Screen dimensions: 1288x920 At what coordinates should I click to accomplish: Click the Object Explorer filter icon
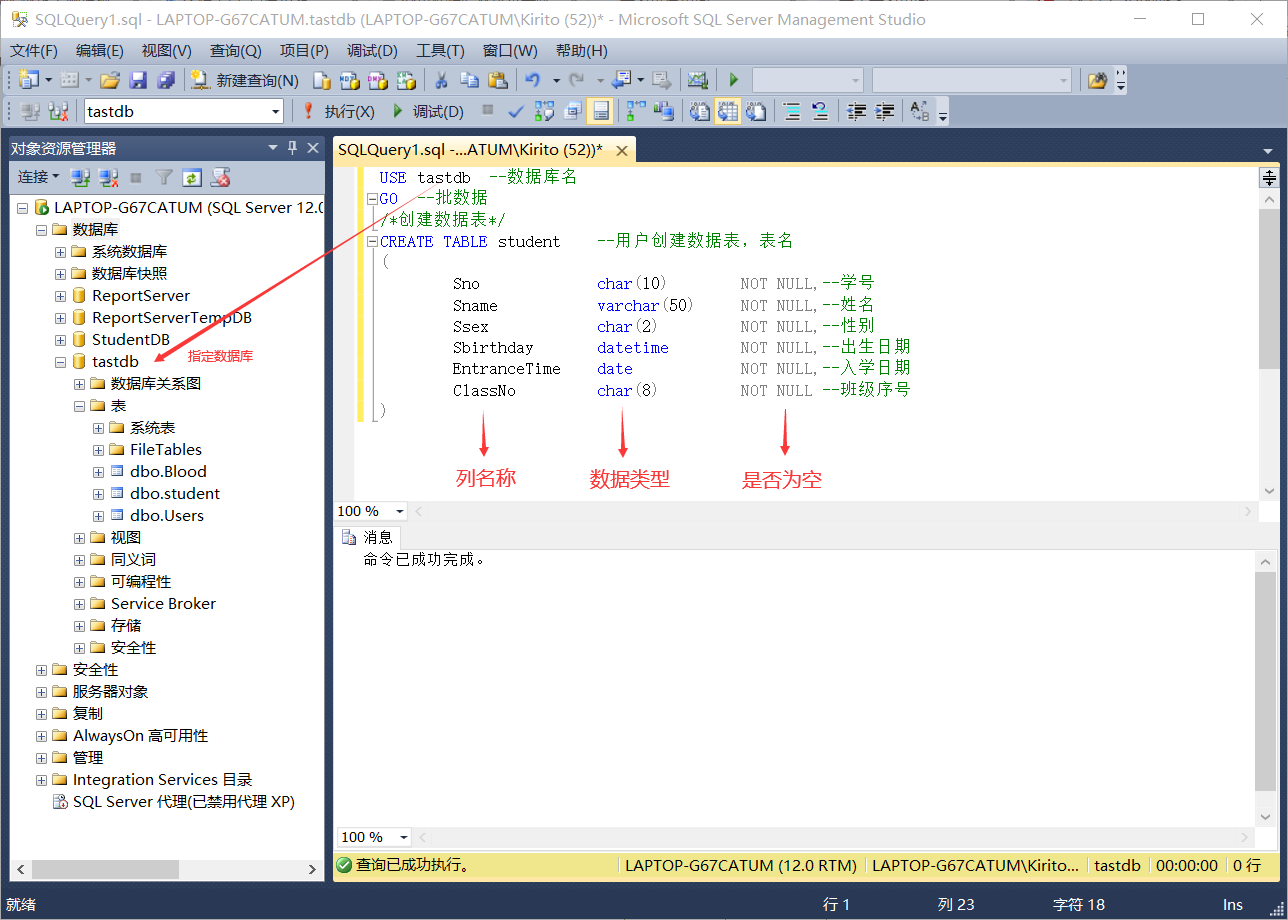click(x=161, y=177)
